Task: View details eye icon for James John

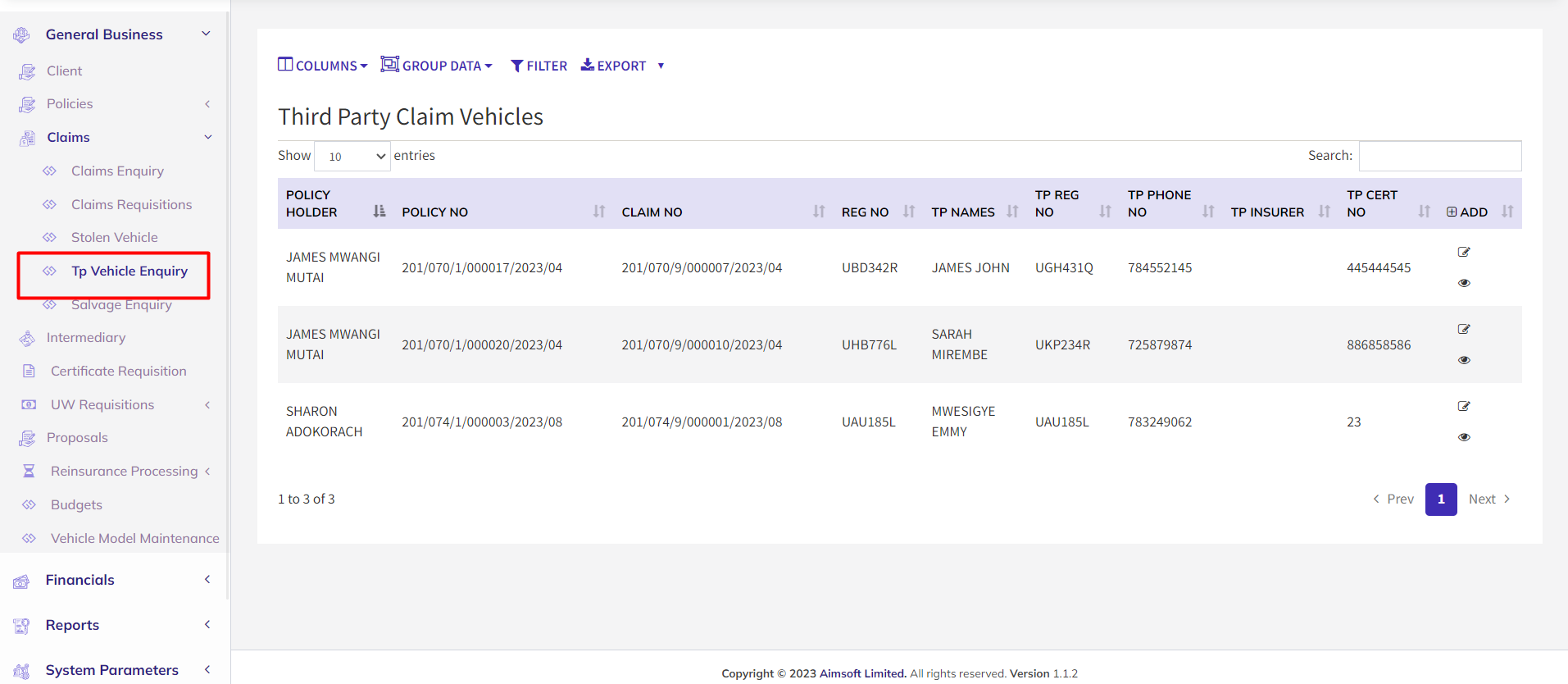Action: [x=1464, y=283]
